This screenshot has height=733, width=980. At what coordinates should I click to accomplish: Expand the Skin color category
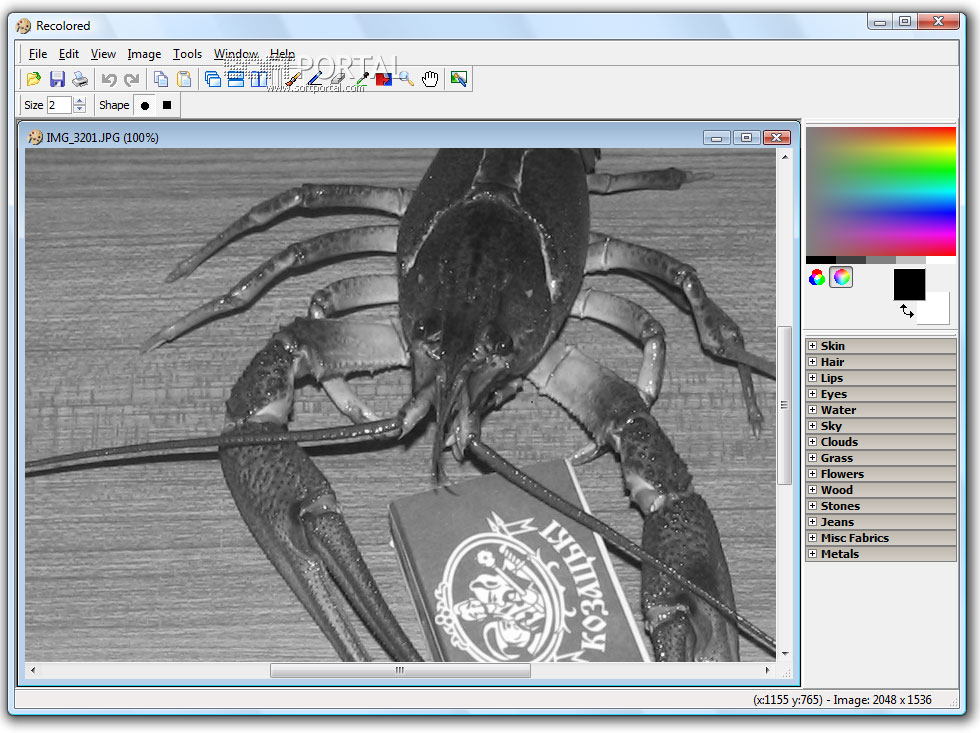point(812,346)
